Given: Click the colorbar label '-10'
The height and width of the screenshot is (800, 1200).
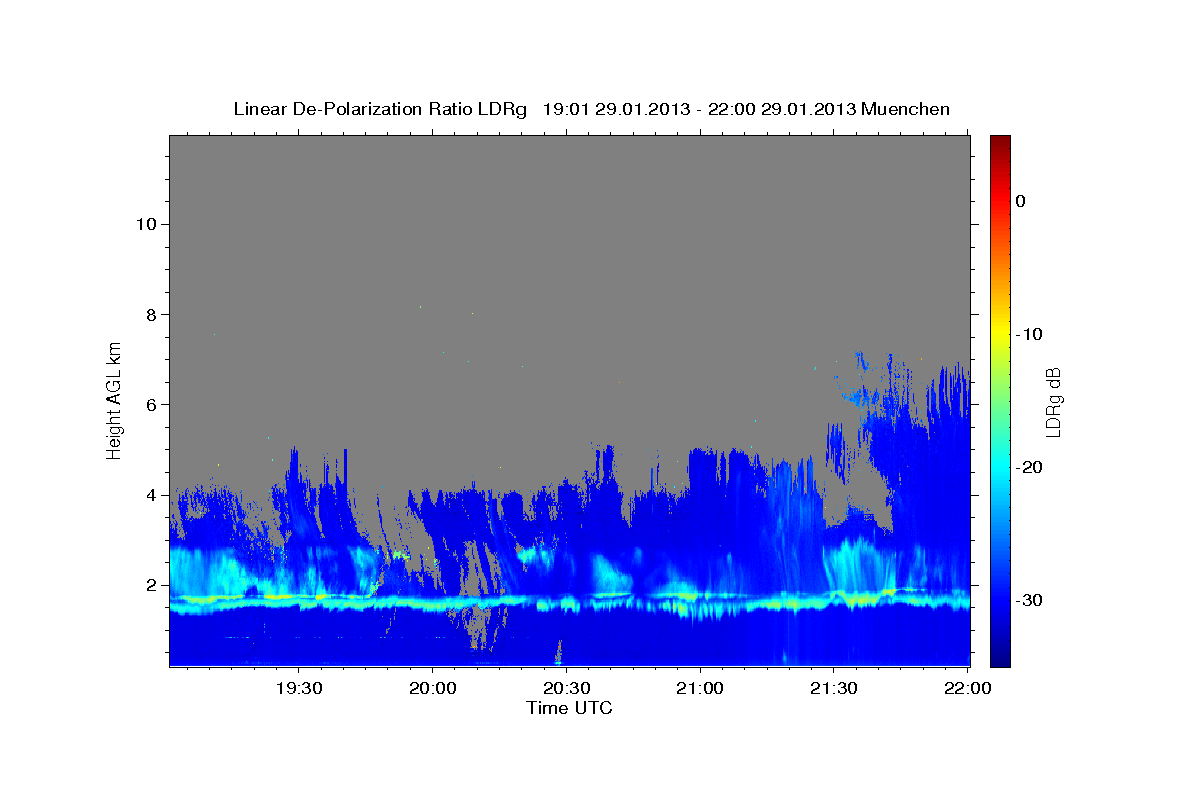Looking at the screenshot, I should (1030, 334).
